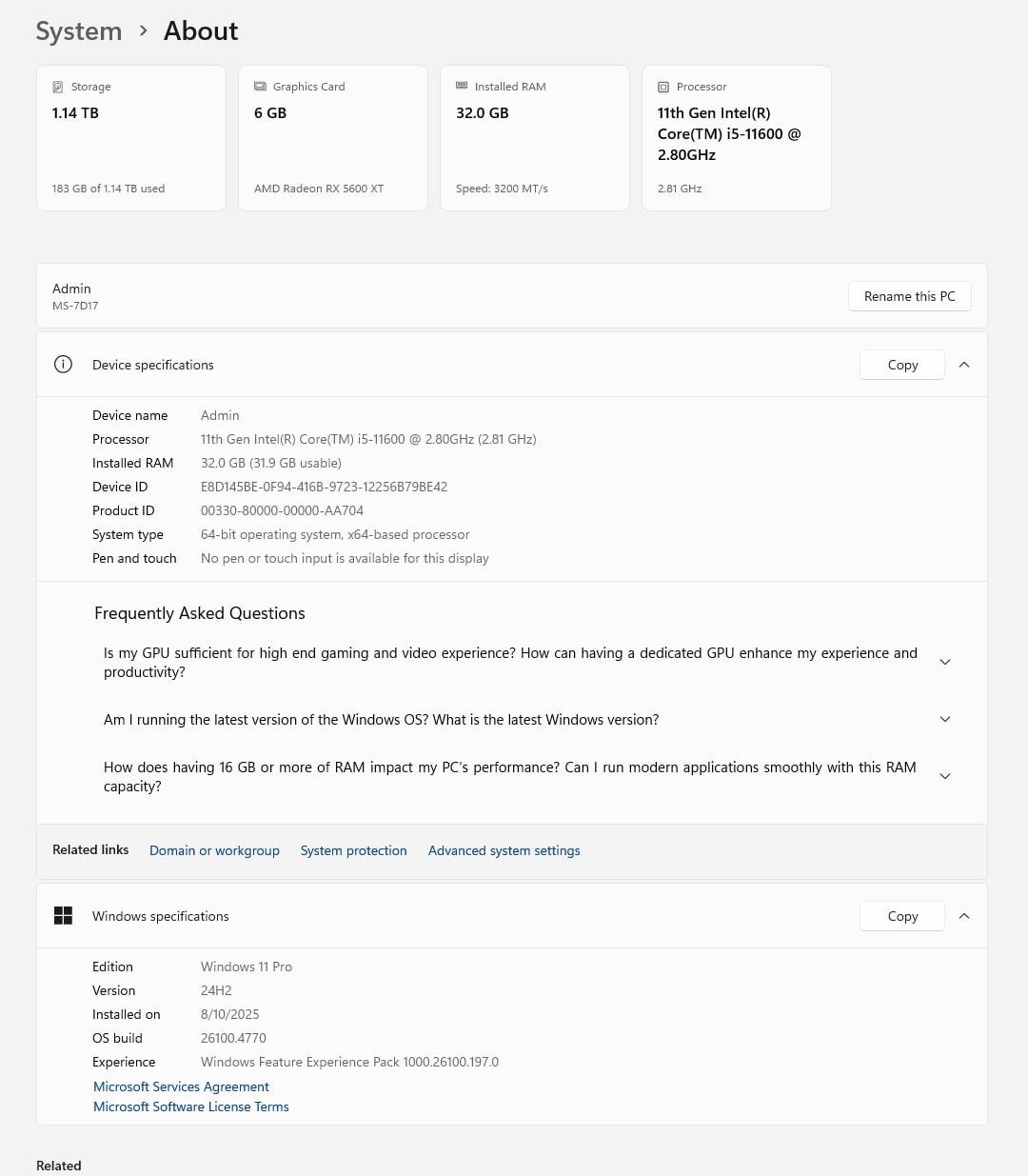Click the MS-7D17 model text
The width and height of the screenshot is (1028, 1176).
[x=75, y=306]
